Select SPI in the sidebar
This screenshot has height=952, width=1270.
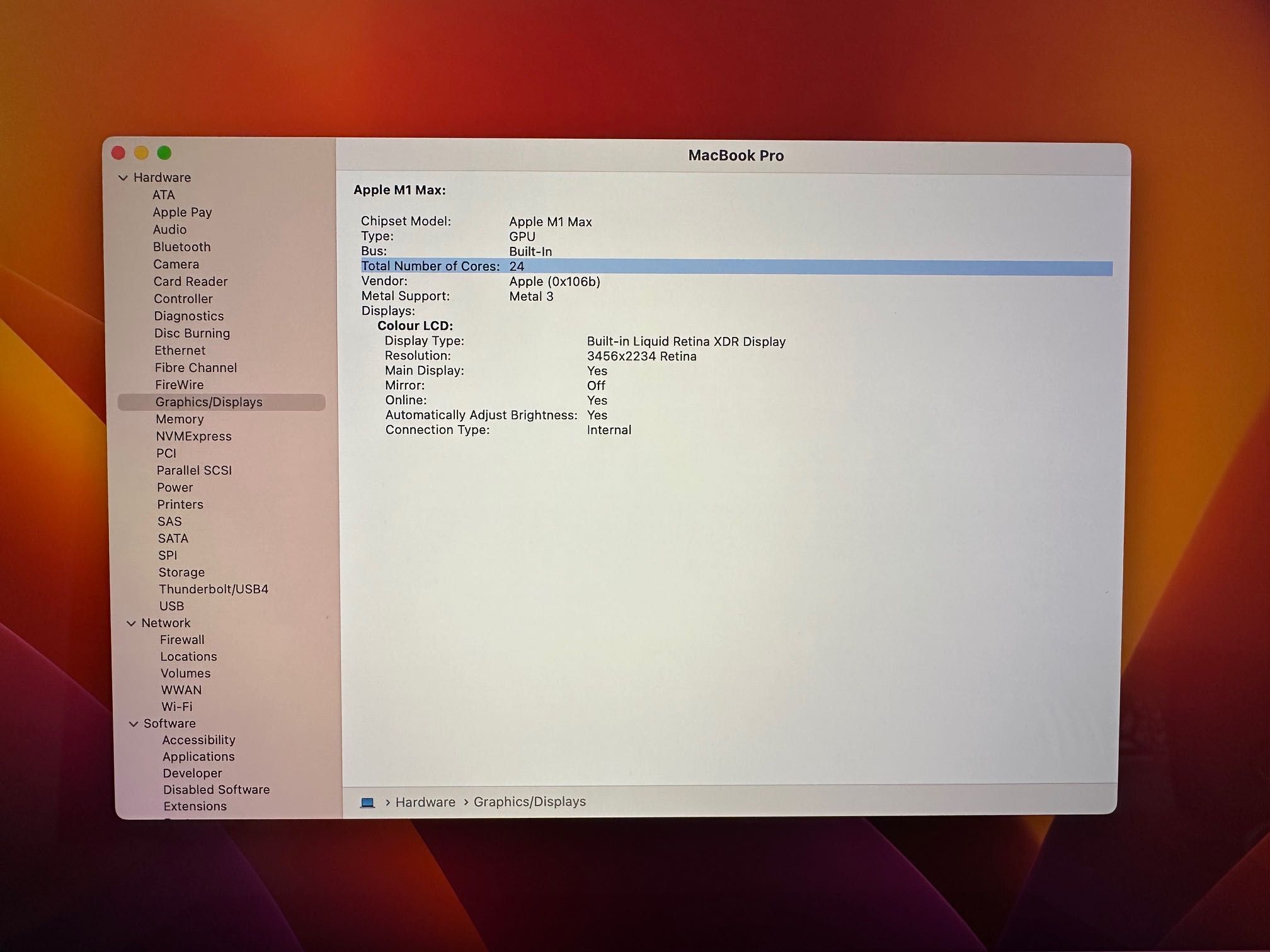click(168, 555)
